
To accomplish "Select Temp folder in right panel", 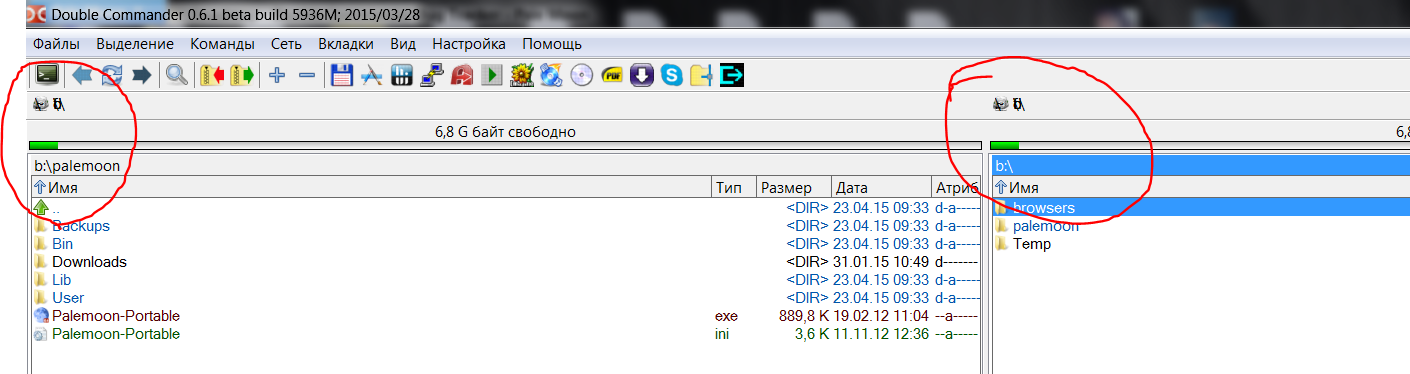I will (x=1200, y=244).
